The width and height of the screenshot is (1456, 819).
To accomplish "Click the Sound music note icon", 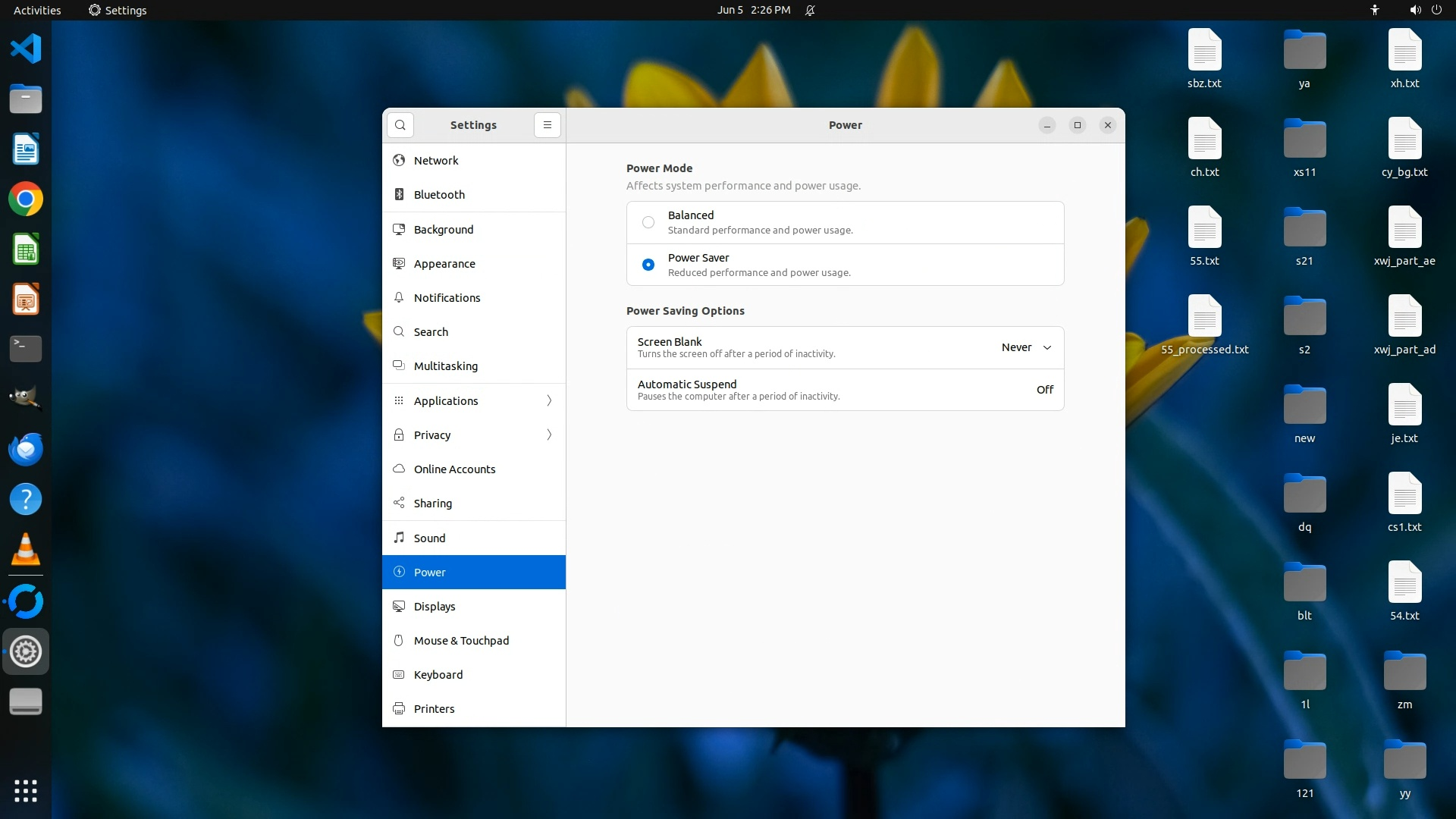I will (x=399, y=538).
